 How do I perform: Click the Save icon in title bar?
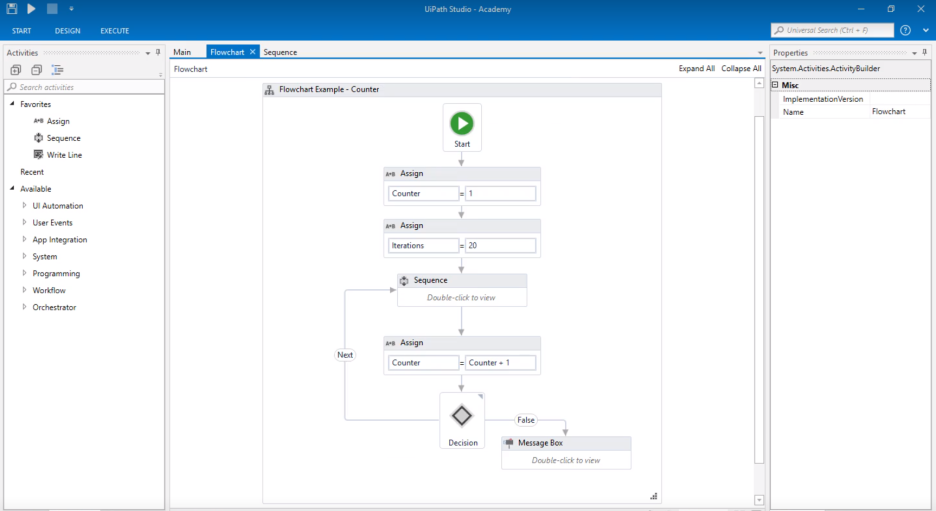pyautogui.click(x=12, y=9)
